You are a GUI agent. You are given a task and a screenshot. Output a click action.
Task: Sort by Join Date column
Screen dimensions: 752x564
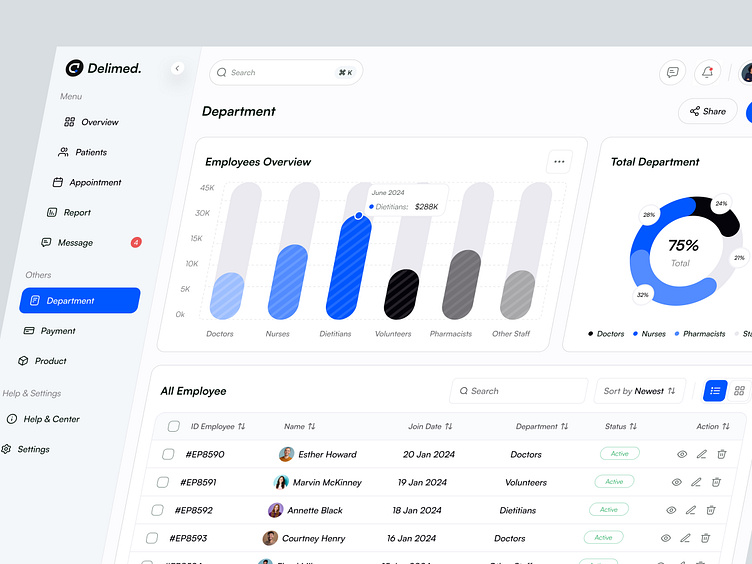(x=430, y=426)
